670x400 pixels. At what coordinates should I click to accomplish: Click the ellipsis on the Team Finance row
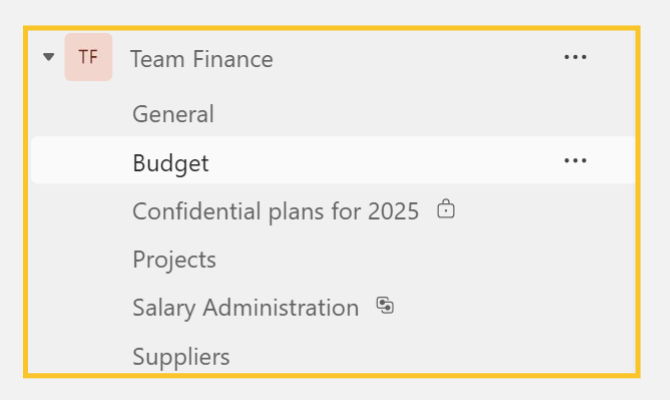(575, 57)
